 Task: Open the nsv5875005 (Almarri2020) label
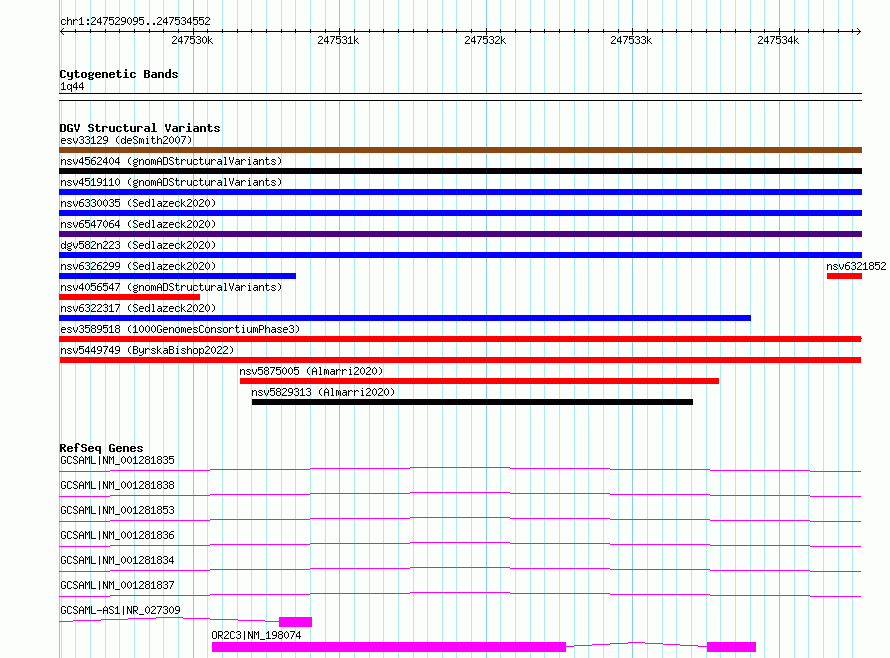311,371
